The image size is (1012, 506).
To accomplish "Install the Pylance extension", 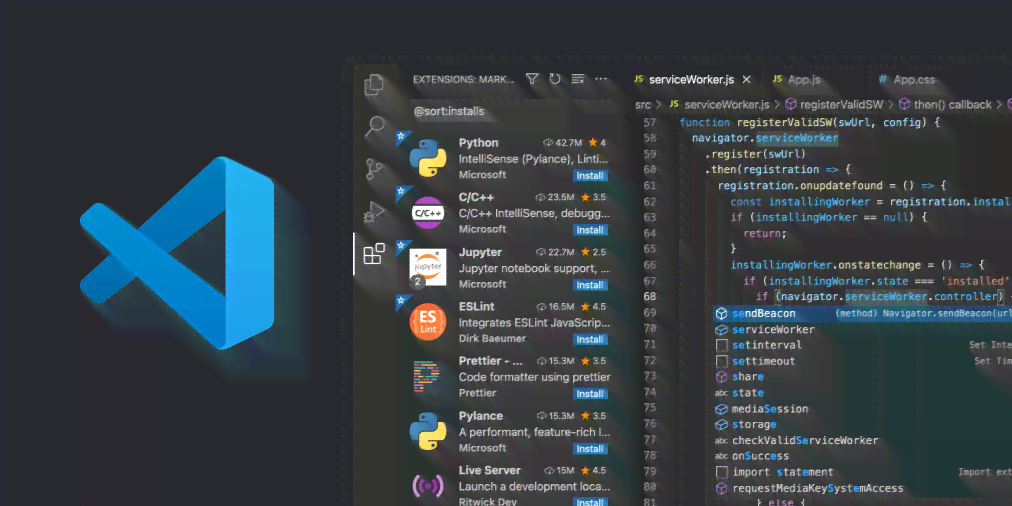I will pyautogui.click(x=590, y=449).
